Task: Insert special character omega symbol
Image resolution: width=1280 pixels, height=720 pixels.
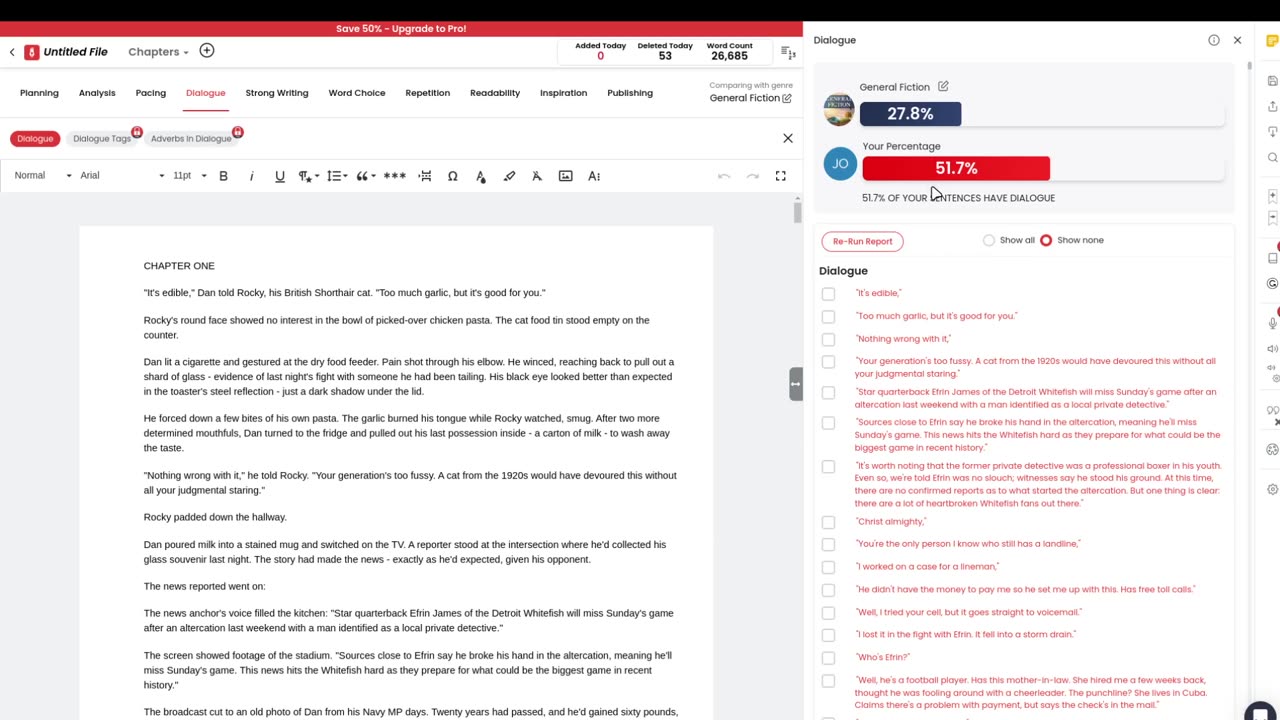Action: click(x=453, y=176)
